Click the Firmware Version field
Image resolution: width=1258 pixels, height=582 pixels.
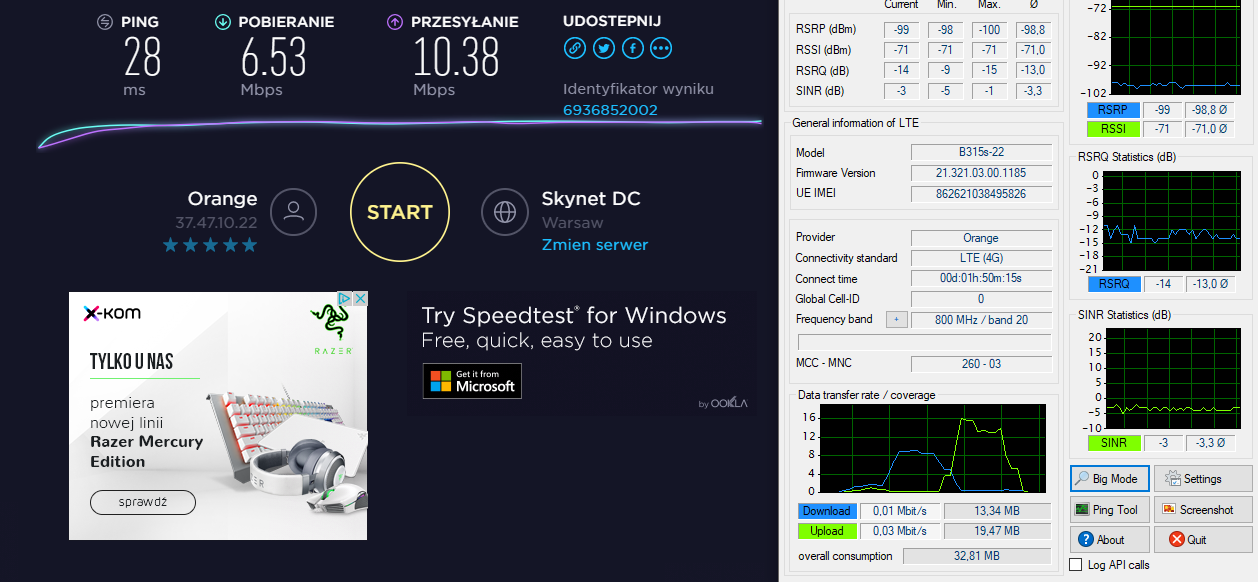tap(981, 173)
